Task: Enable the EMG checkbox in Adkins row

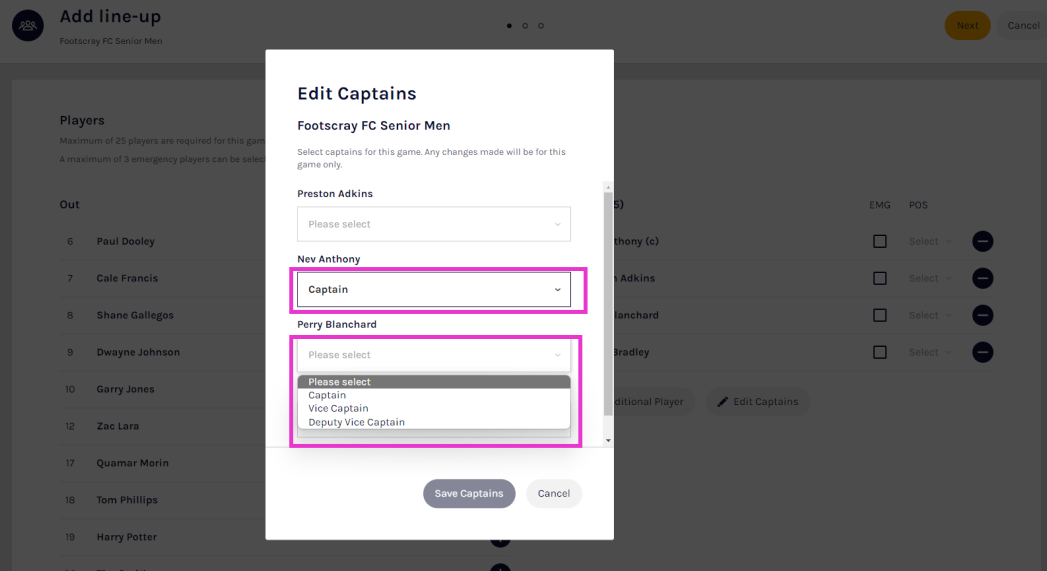Action: tap(879, 278)
